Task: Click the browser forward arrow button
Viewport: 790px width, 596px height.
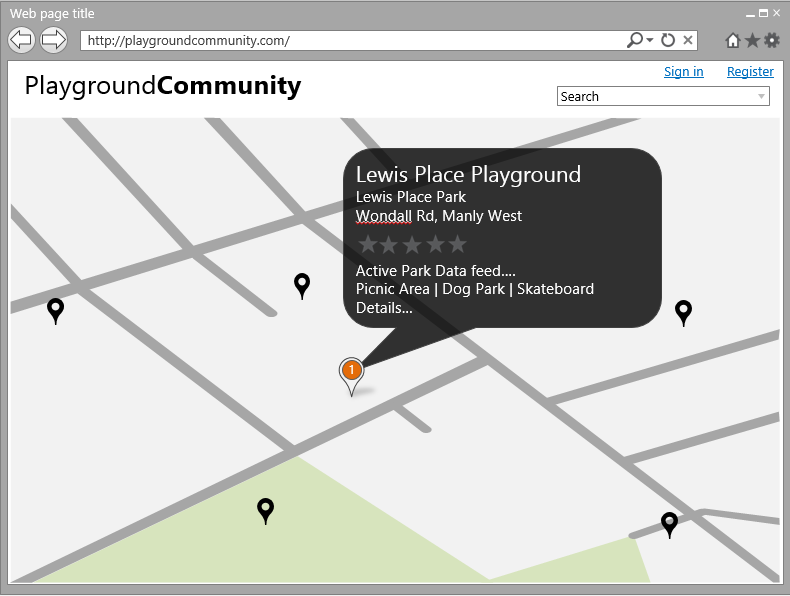Action: [54, 40]
